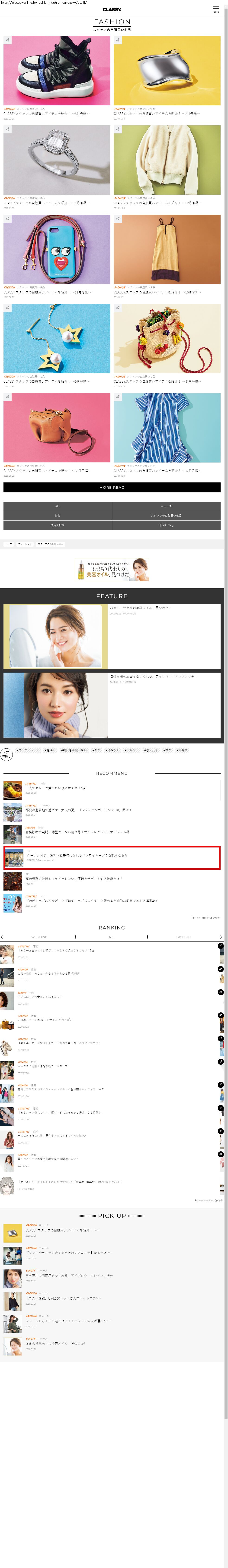The width and height of the screenshot is (228, 1568).
Task: Go to next ranking category with right arrow
Action: click(x=221, y=937)
